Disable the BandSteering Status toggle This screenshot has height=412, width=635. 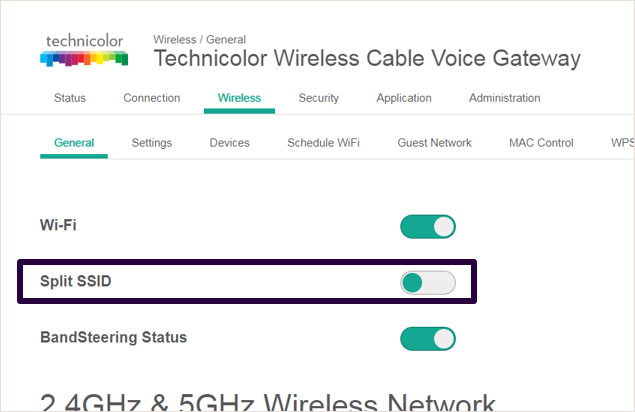click(428, 339)
